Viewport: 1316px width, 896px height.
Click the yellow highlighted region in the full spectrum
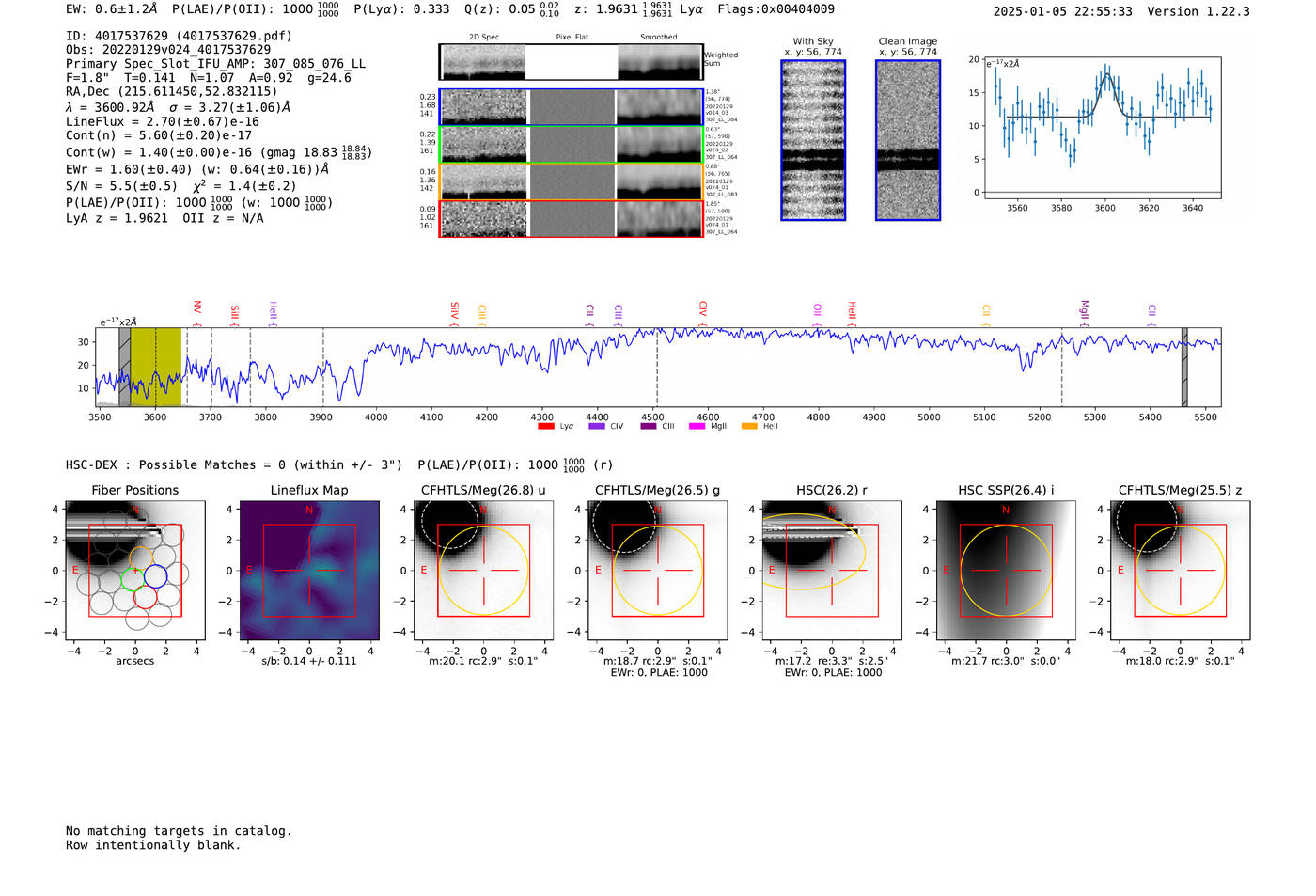[x=156, y=367]
